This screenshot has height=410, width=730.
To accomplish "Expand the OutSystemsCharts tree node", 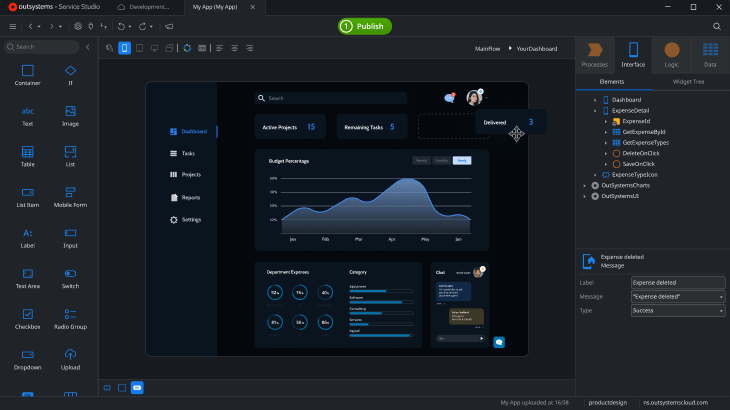I will pyautogui.click(x=585, y=185).
